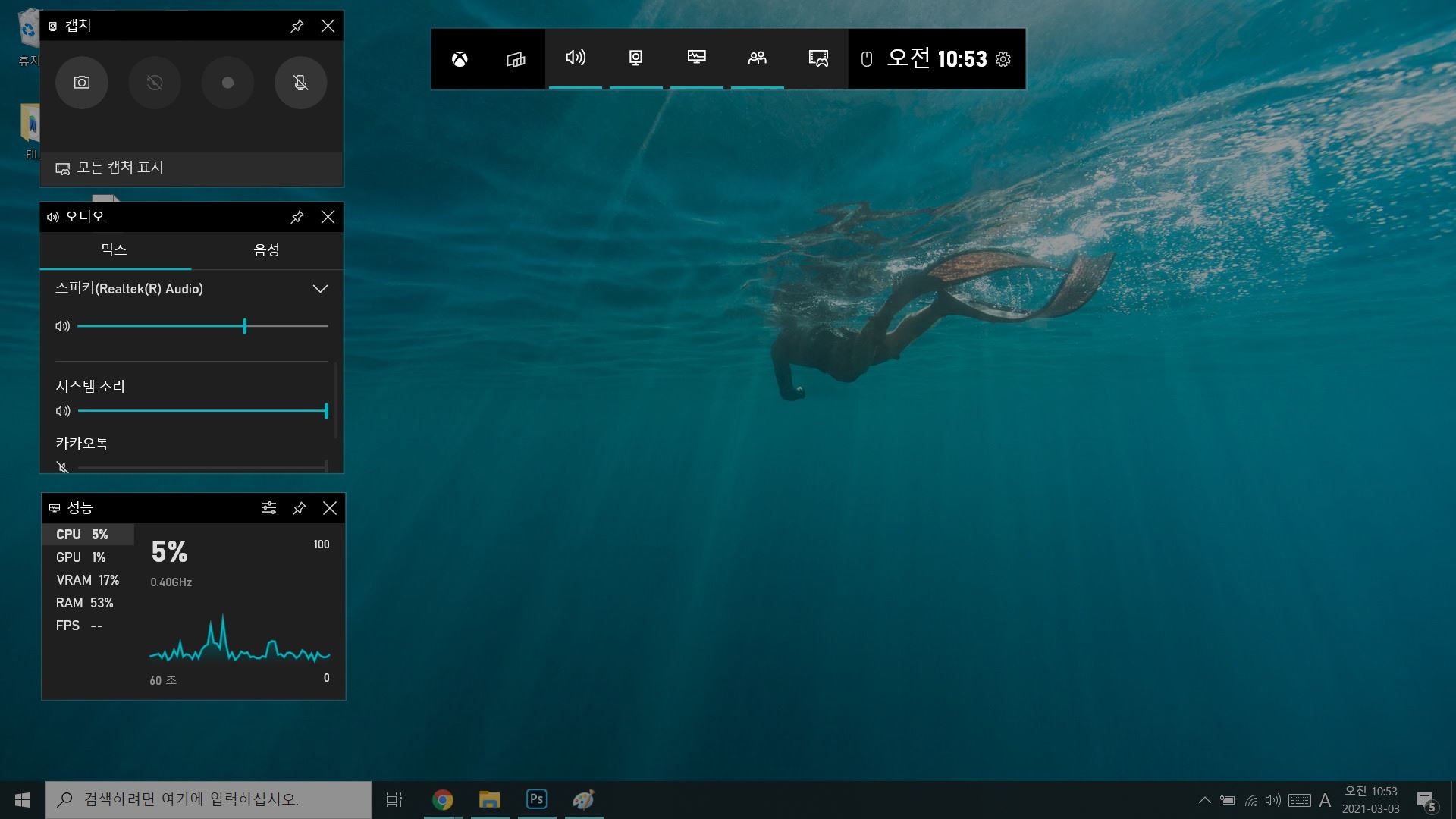This screenshot has height=819, width=1456.
Task: Open Xbox Social from the Game Bar
Action: point(758,58)
